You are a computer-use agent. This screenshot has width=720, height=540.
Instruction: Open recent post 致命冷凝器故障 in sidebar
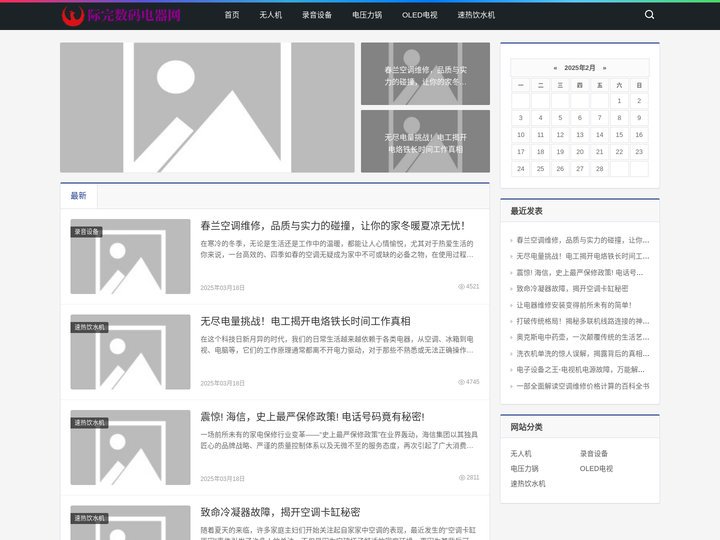point(572,288)
